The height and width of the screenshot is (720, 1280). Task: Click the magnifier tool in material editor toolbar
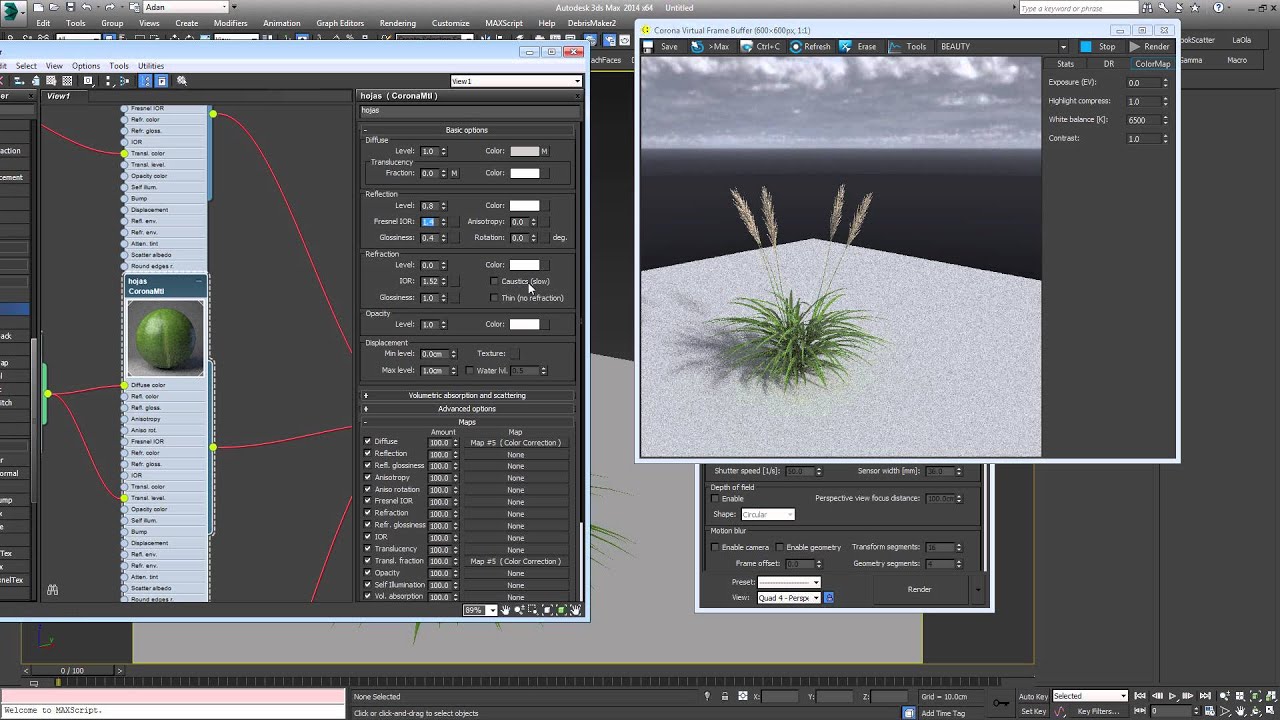[x=181, y=81]
